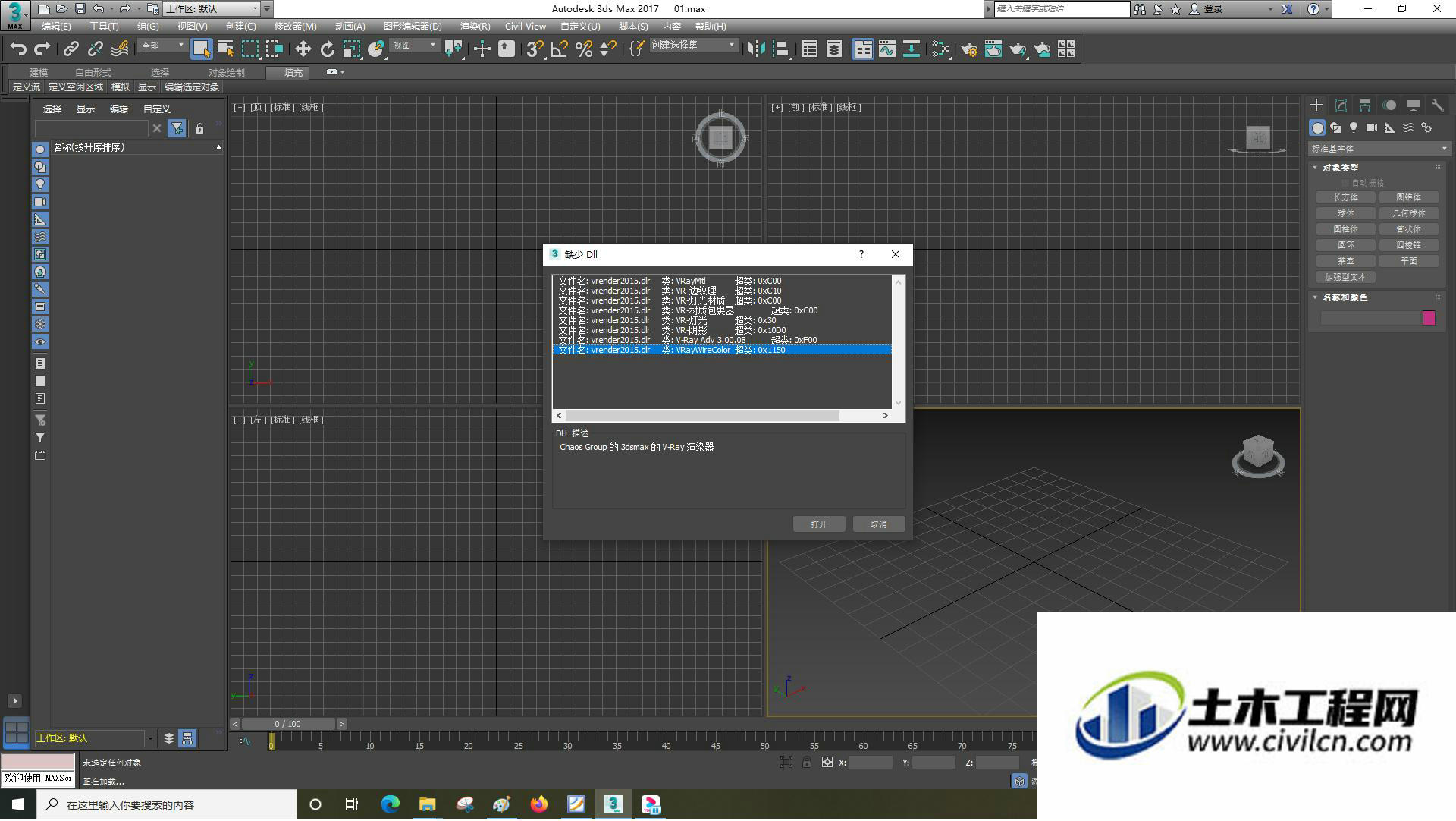The width and height of the screenshot is (1456, 821).
Task: Toggle the Percent Snap tool
Action: pos(583,49)
